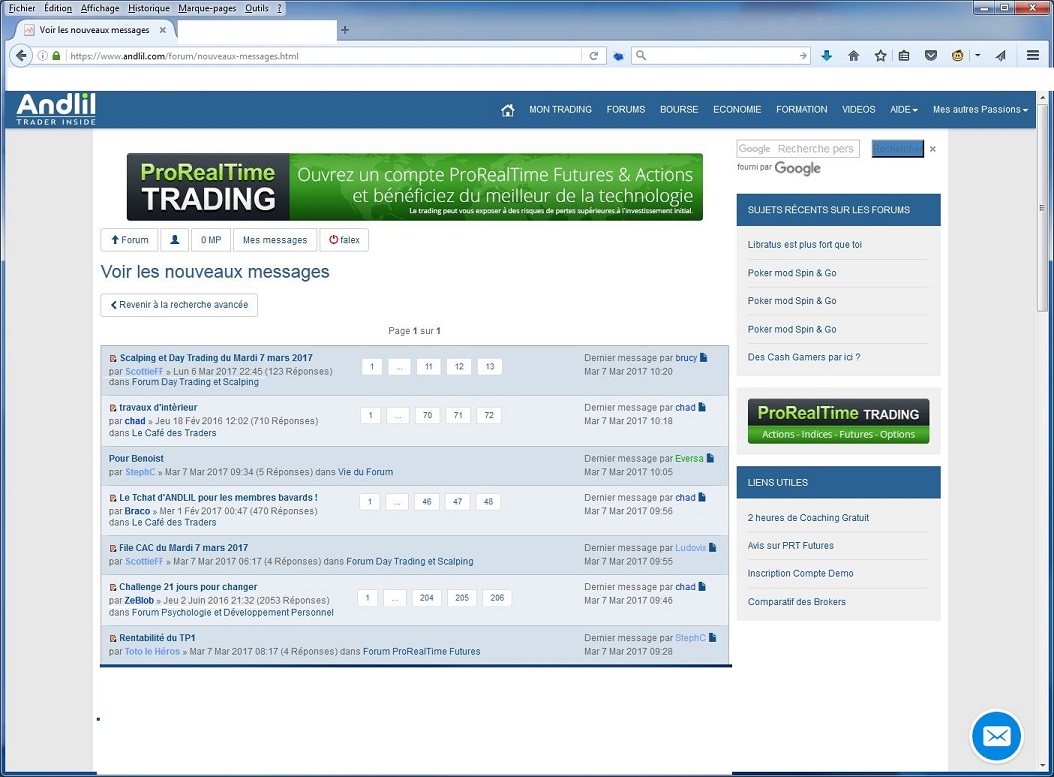This screenshot has width=1054, height=777.
Task: Open page 72 of travaux d'intèrieur
Action: 489,415
